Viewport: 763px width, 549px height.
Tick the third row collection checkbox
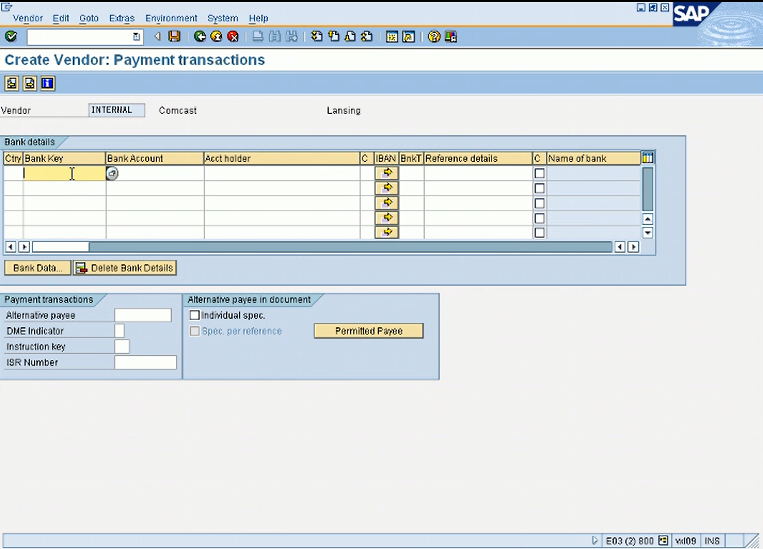[539, 203]
